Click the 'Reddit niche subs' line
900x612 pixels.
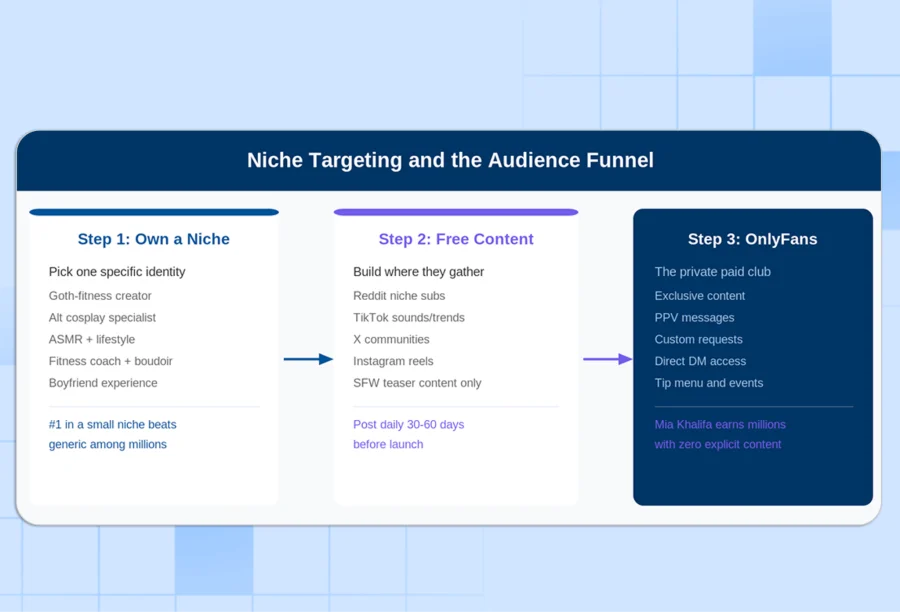click(399, 296)
